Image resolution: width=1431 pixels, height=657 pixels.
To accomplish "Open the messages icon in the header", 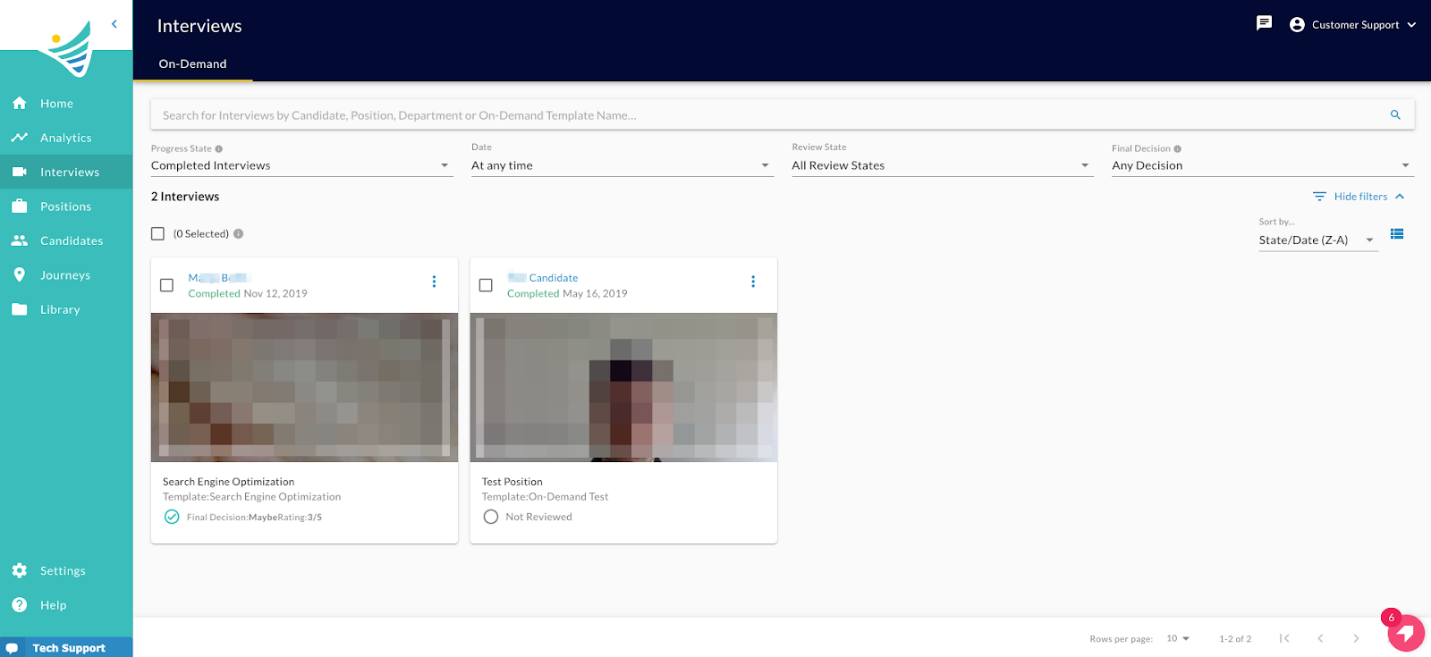I will (x=1264, y=23).
